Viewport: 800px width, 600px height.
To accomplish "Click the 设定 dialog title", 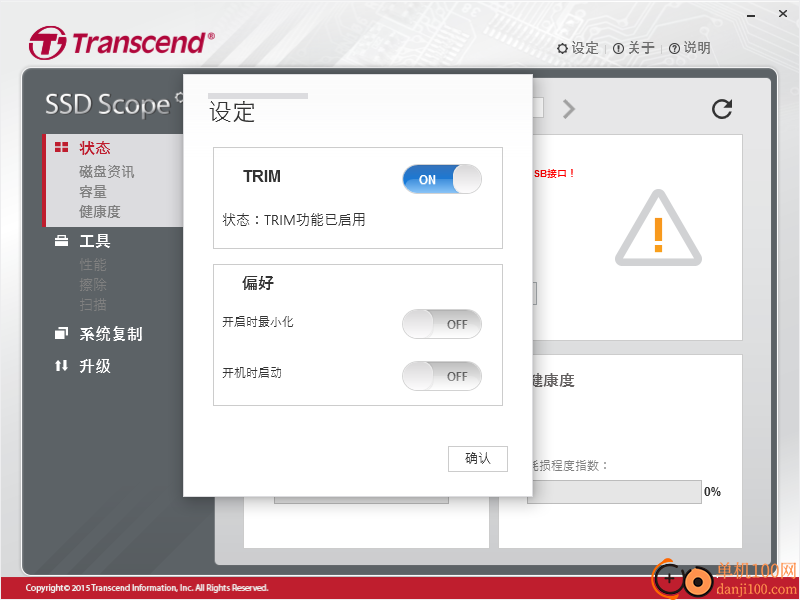I will 232,112.
